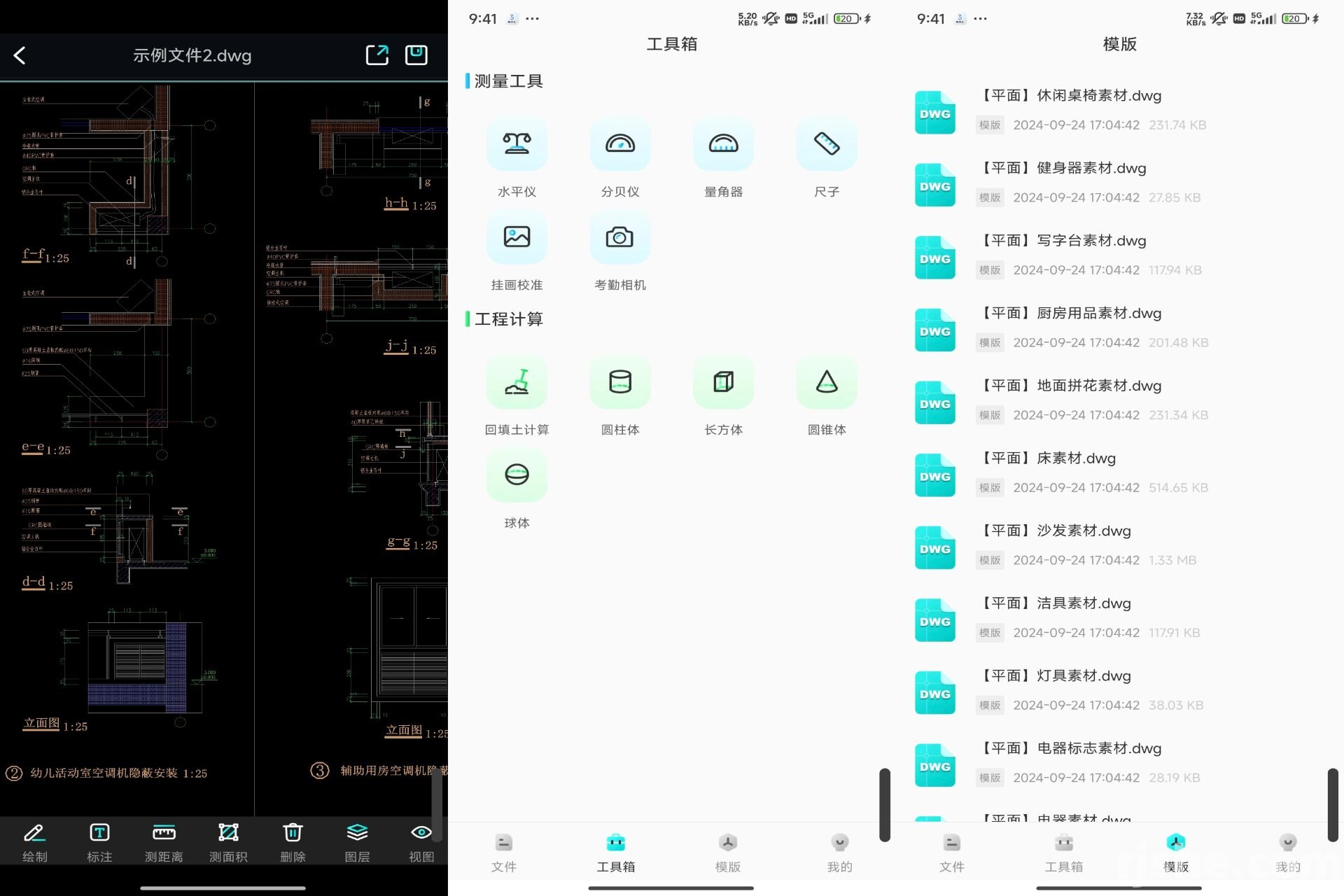Open the 水平仪 level tool

click(517, 157)
